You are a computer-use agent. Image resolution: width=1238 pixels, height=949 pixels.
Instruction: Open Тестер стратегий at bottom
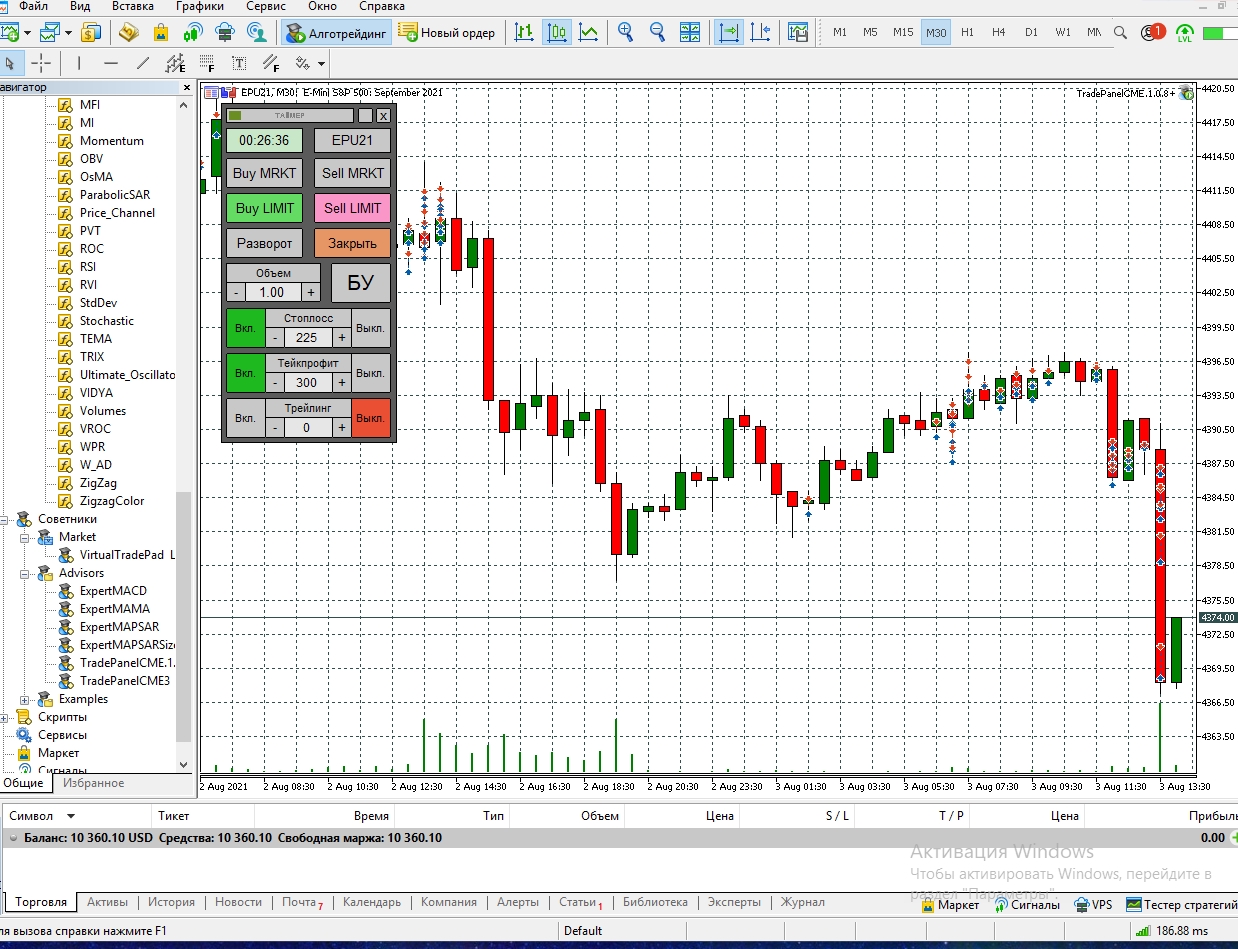pos(1181,904)
